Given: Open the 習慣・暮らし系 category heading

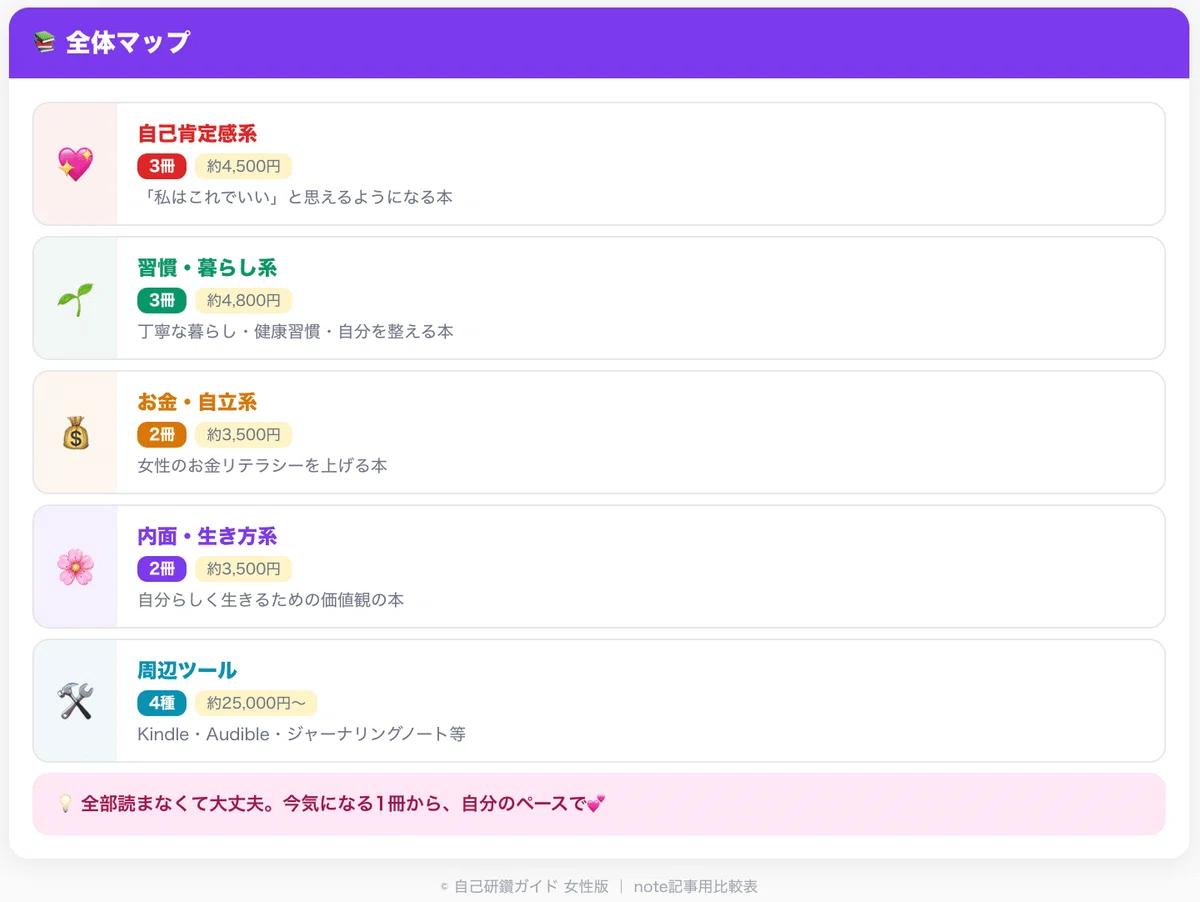Looking at the screenshot, I should 207,268.
